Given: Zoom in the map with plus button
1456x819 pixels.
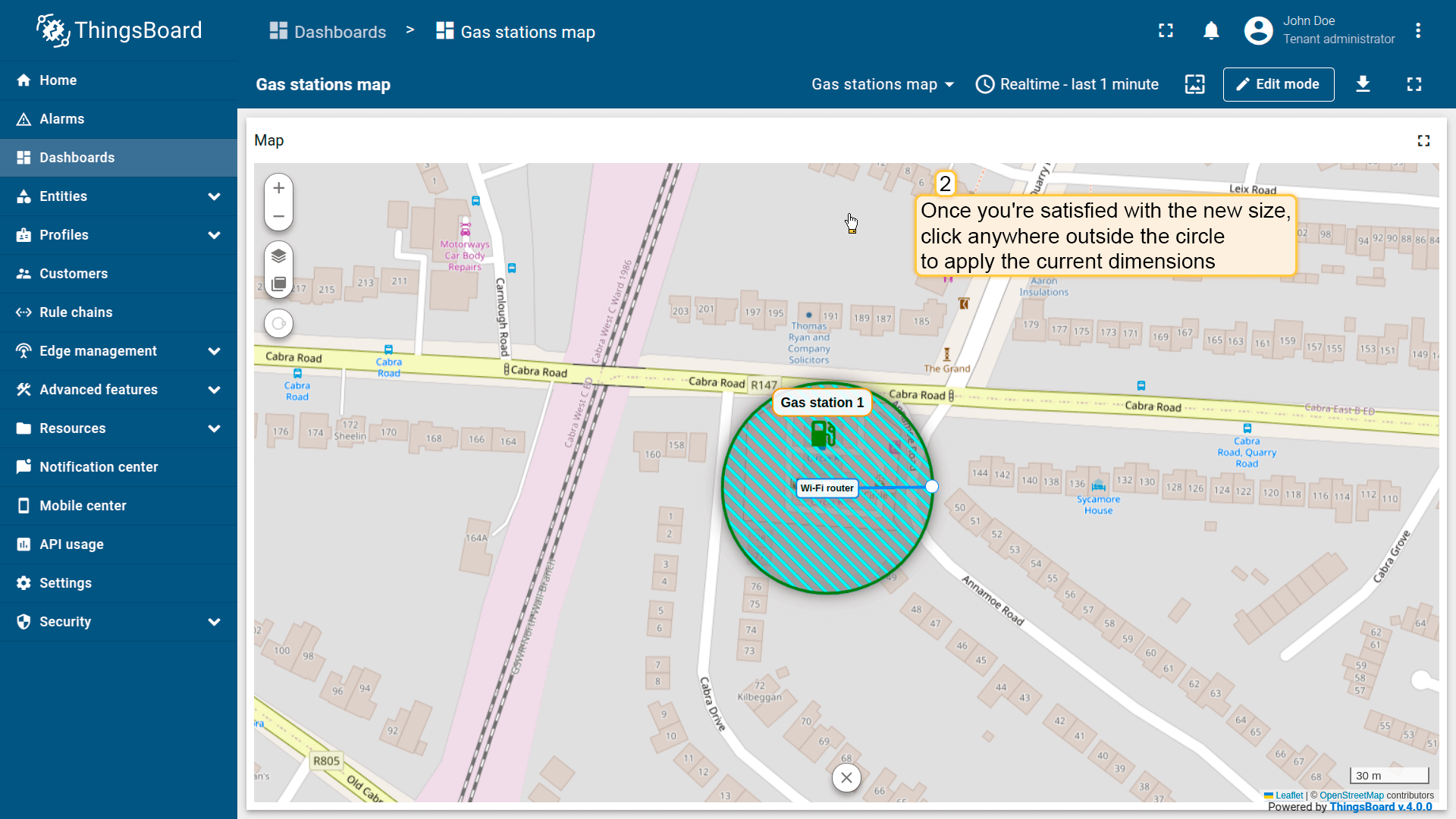Looking at the screenshot, I should click(x=278, y=188).
